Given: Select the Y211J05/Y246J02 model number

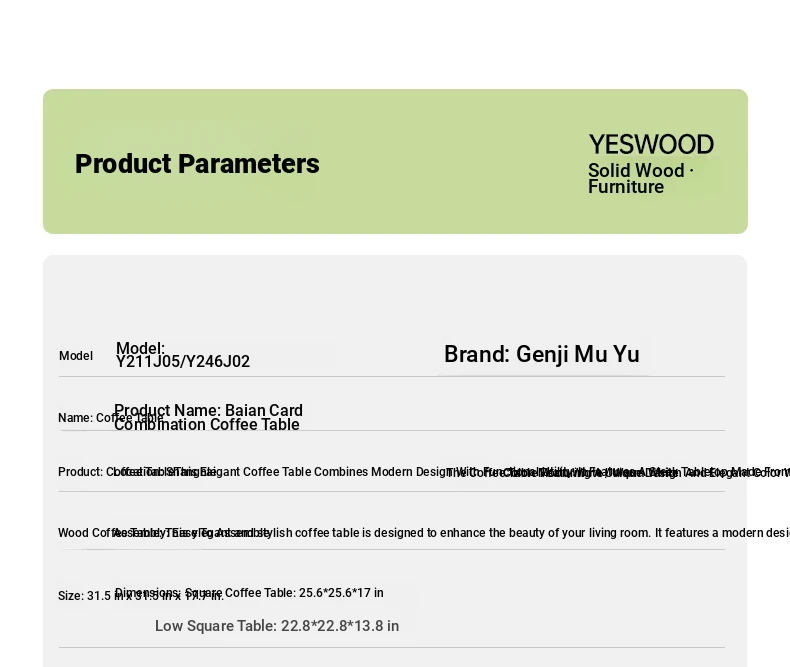Looking at the screenshot, I should pos(182,361).
